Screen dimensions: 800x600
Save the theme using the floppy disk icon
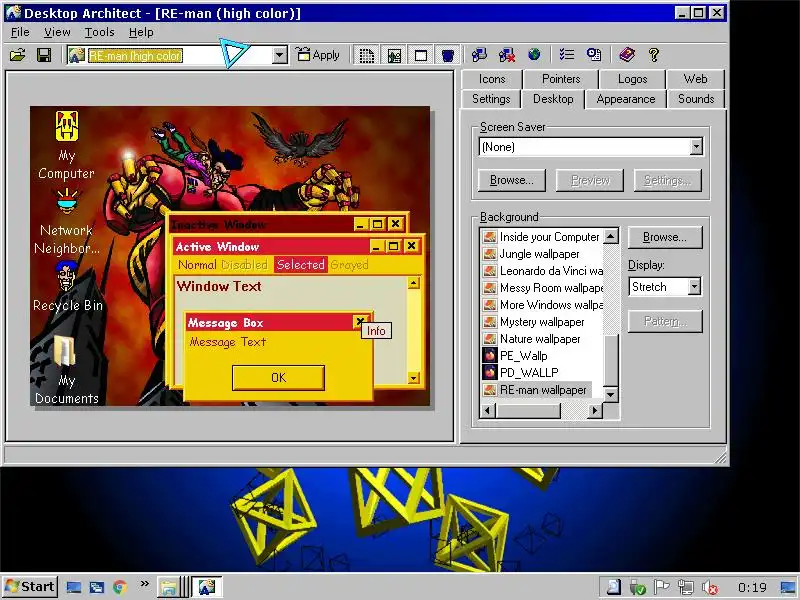point(44,55)
